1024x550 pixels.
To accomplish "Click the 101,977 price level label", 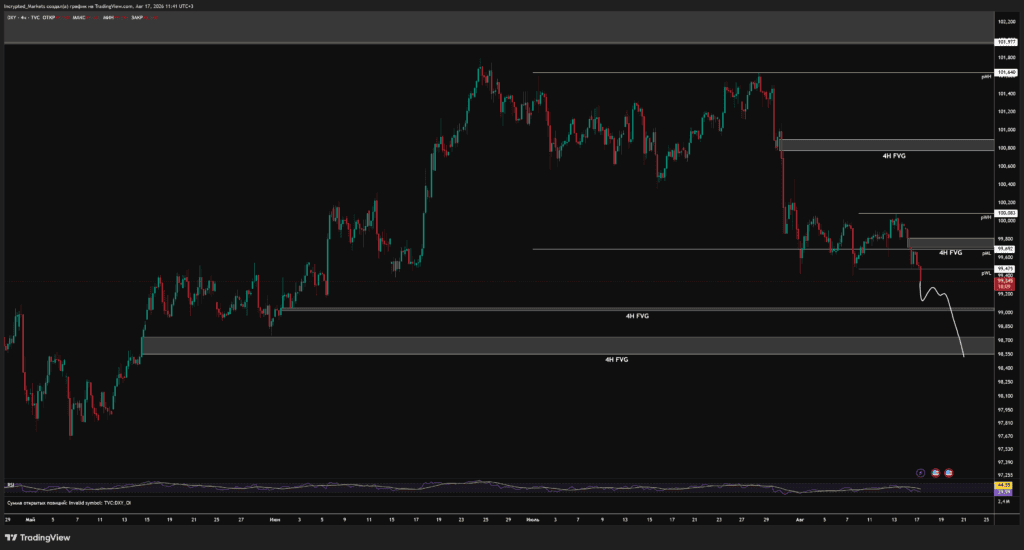I will pos(1006,42).
